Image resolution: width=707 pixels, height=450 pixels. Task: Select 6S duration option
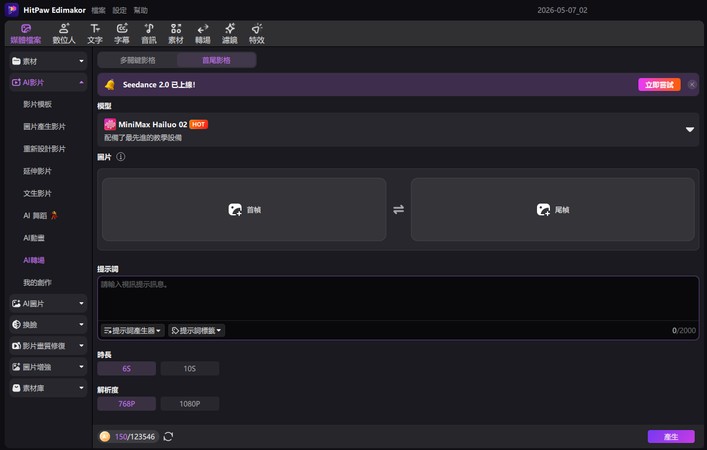pos(127,368)
